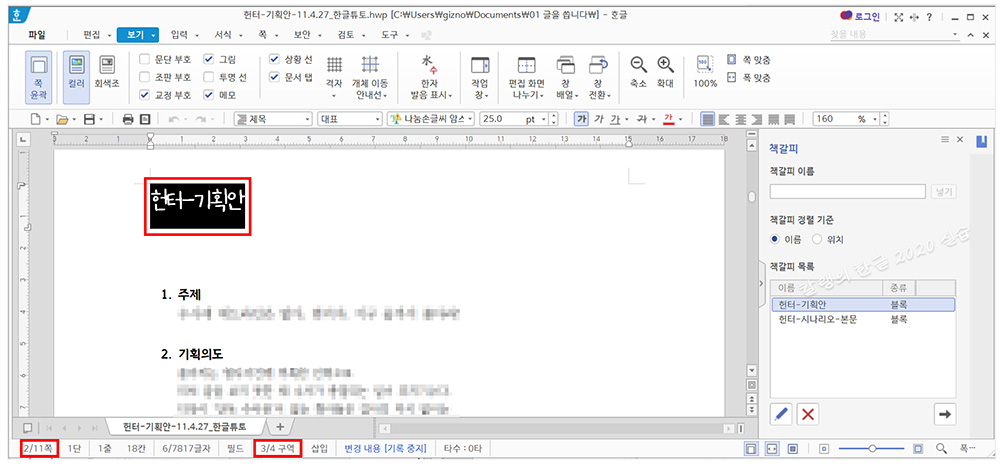Open the 파일 menu
Image resolution: width=1000 pixels, height=467 pixels.
pyautogui.click(x=37, y=35)
